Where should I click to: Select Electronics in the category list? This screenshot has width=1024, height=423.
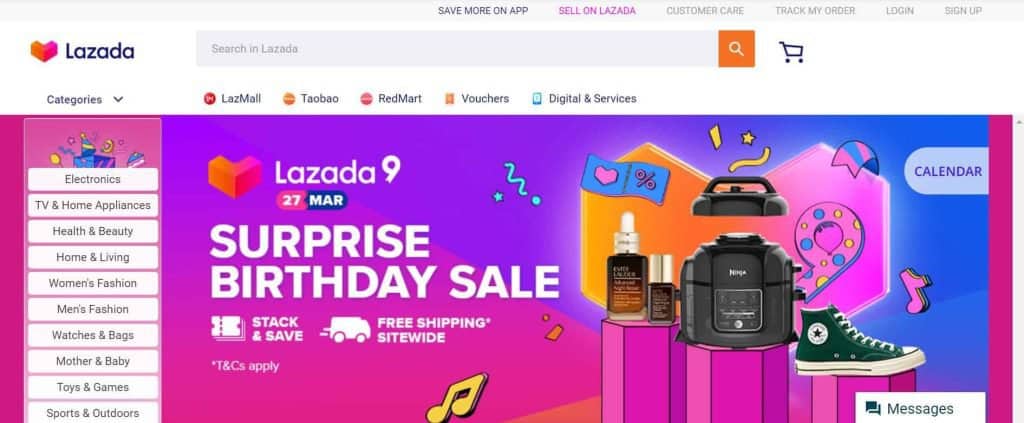[93, 179]
